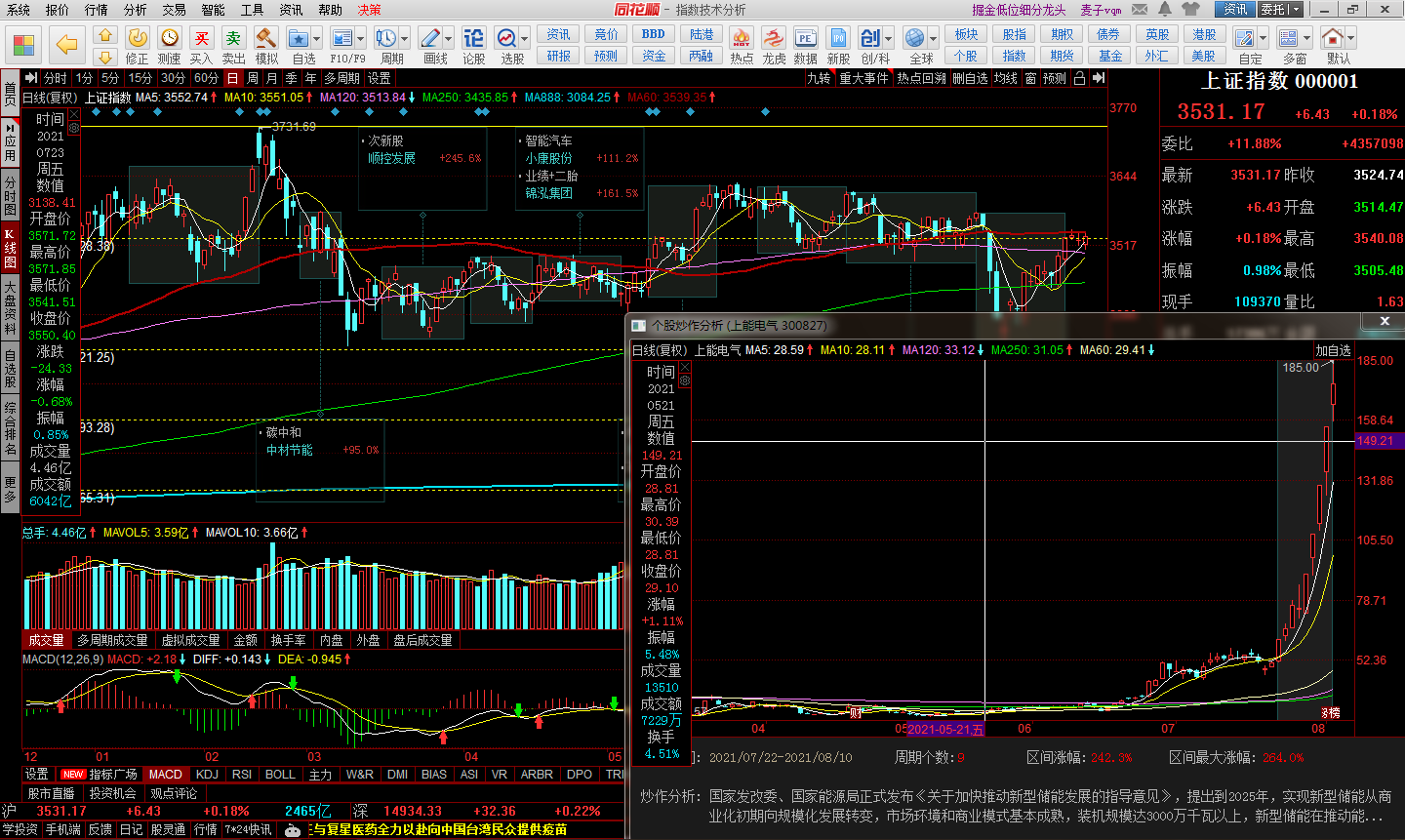Expand the 自选 dropdown arrow
1405x840 pixels.
[x=318, y=39]
